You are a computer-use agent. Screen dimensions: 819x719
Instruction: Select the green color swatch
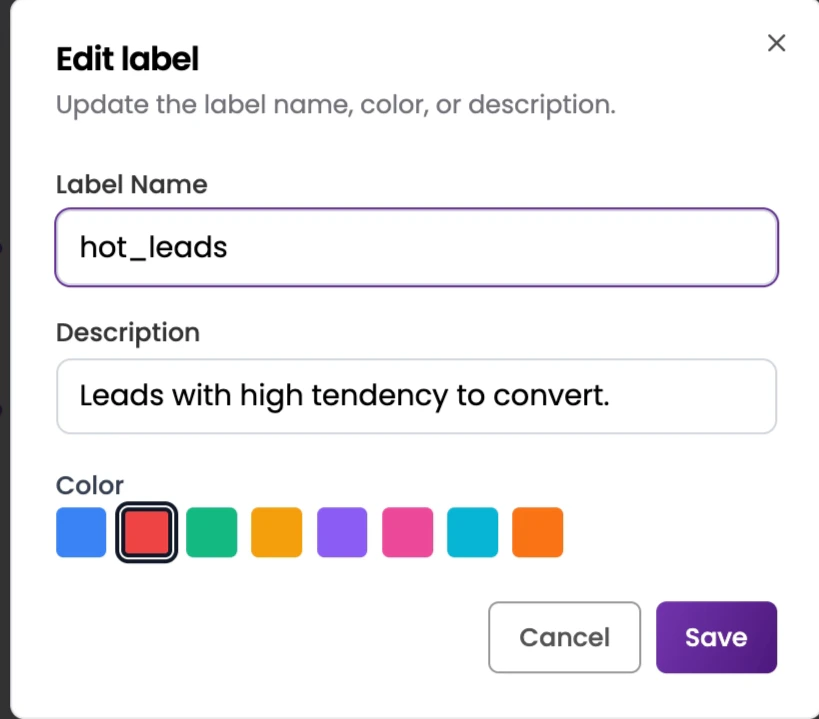[211, 532]
